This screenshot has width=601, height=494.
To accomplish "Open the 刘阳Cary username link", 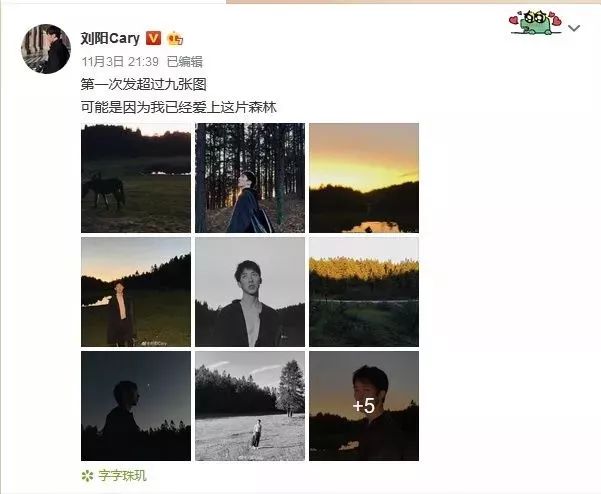I will 110,38.
